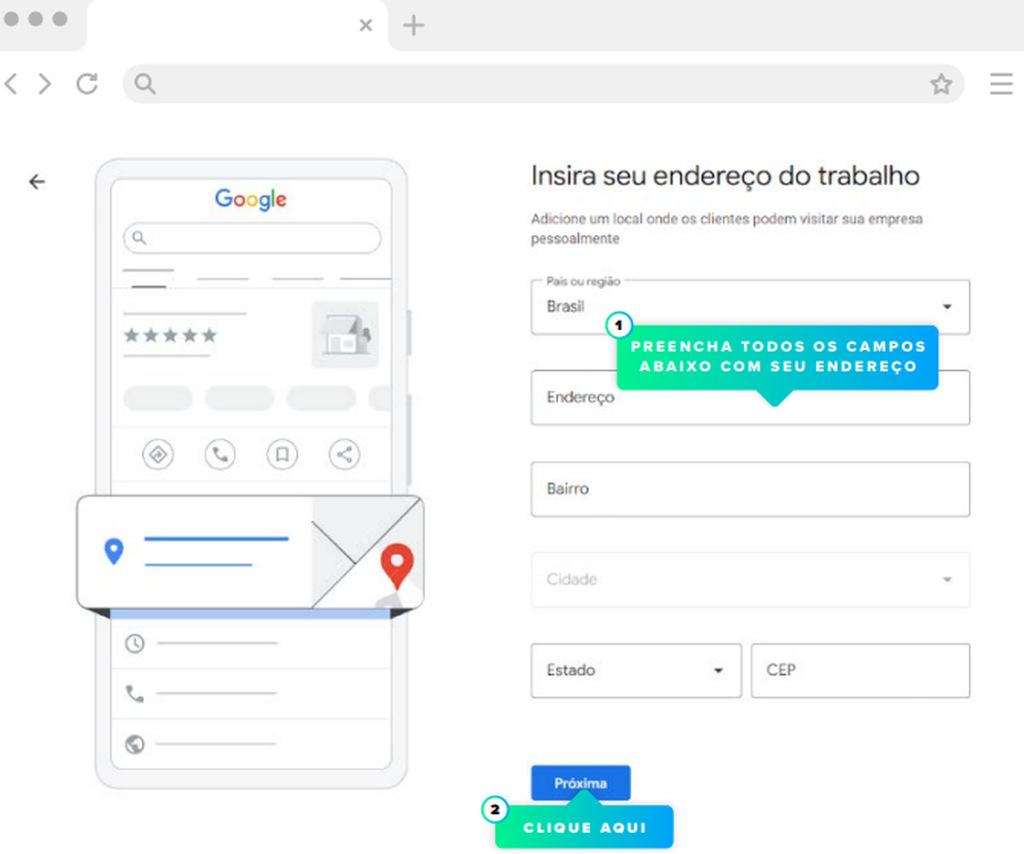Click the mockup's Google search box
Image resolution: width=1024 pixels, height=854 pixels.
252,238
